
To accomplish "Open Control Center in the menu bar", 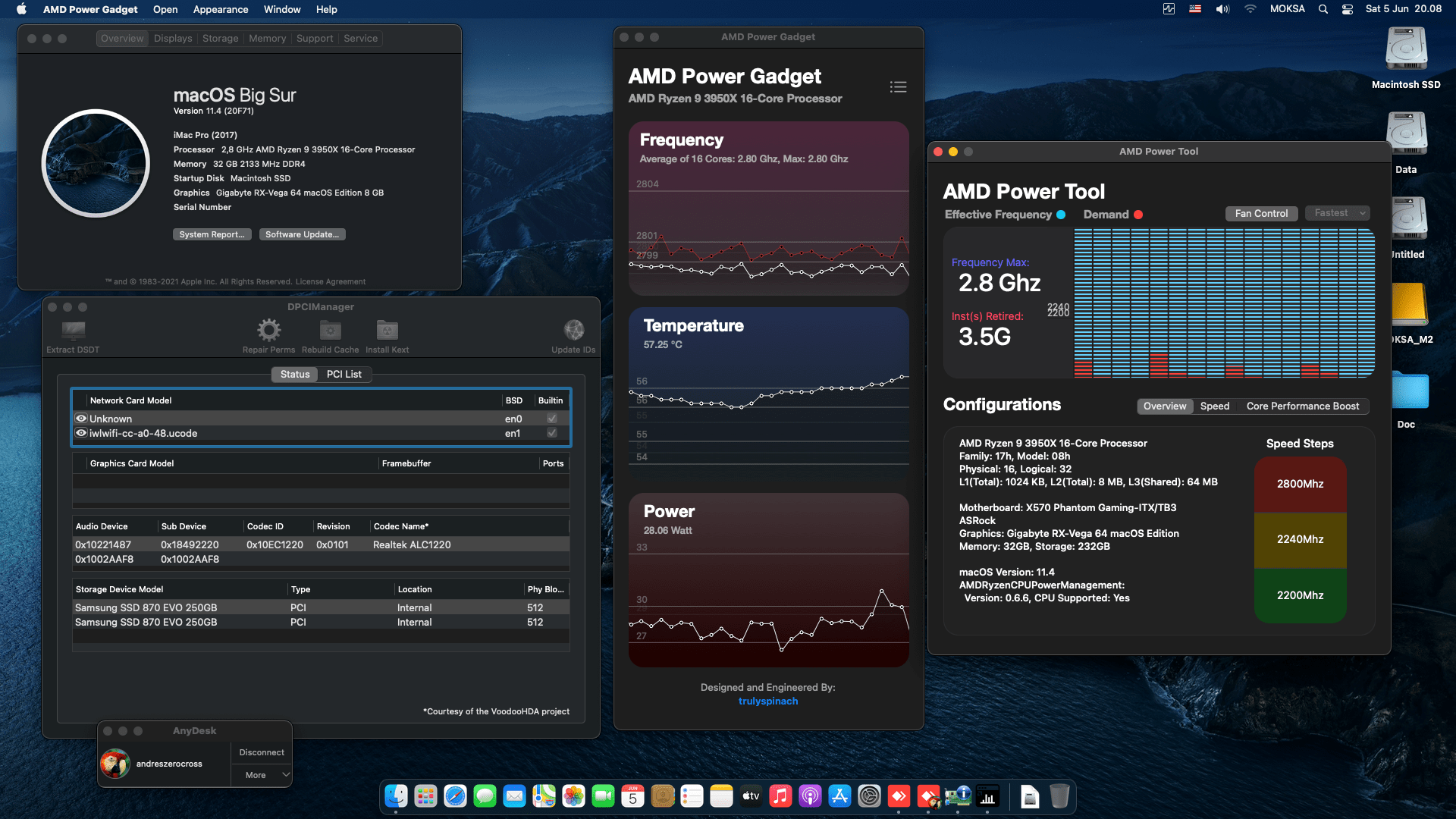I will point(1348,9).
